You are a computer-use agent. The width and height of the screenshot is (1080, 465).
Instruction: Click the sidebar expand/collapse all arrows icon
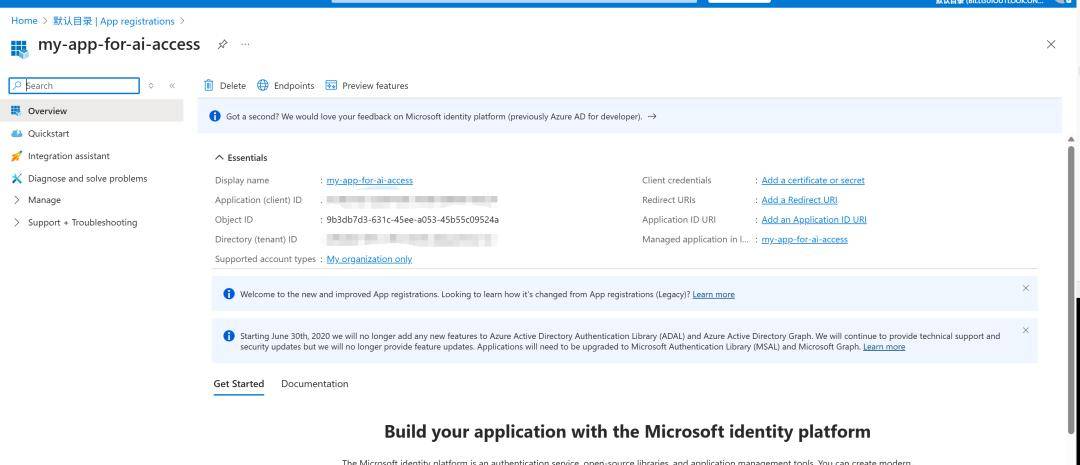pos(151,85)
